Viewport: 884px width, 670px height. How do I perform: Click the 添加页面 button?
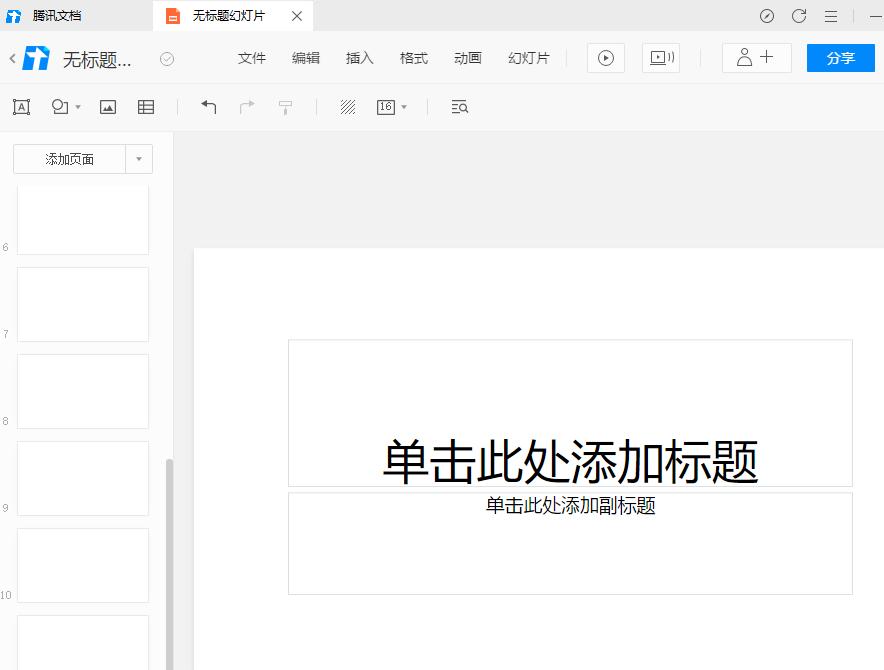tap(71, 158)
